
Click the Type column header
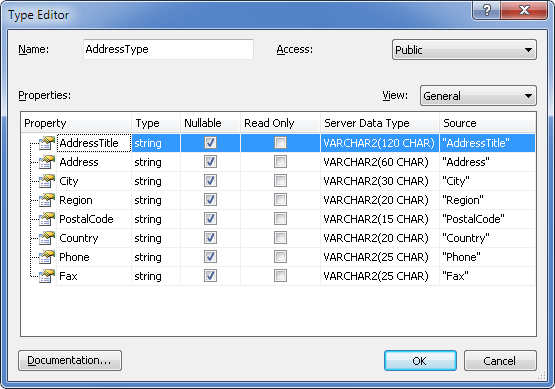coord(156,123)
